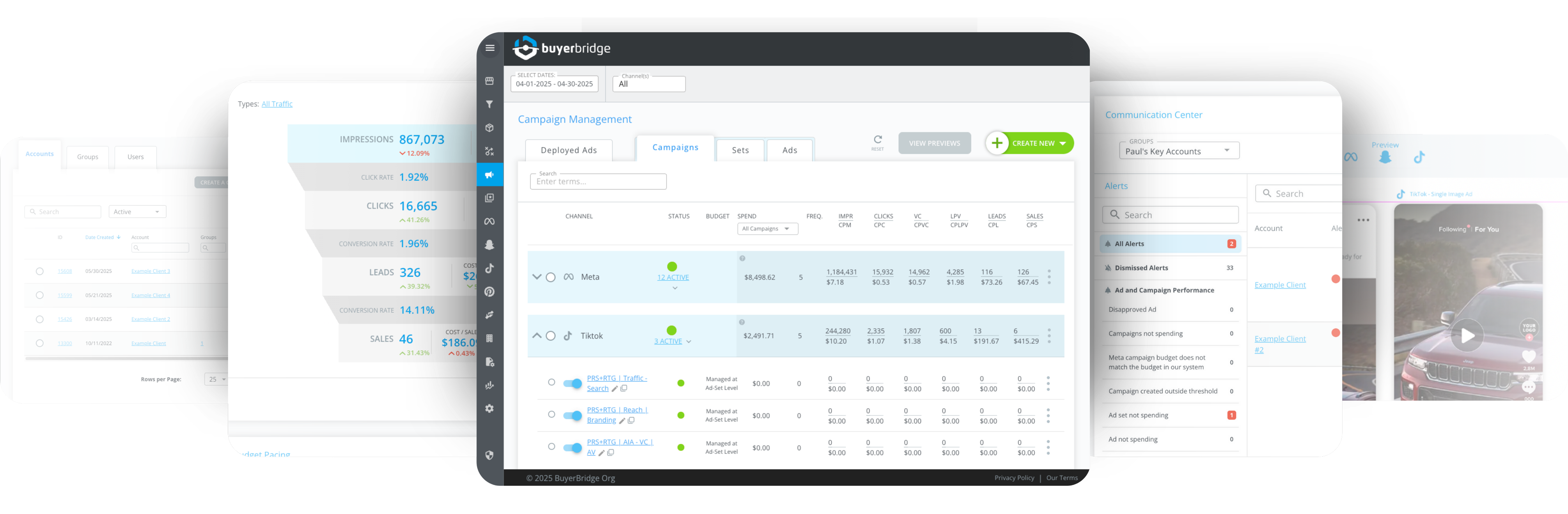Viewport: 1568px width, 514px height.
Task: Open Groups tab in Accounts window
Action: point(88,157)
